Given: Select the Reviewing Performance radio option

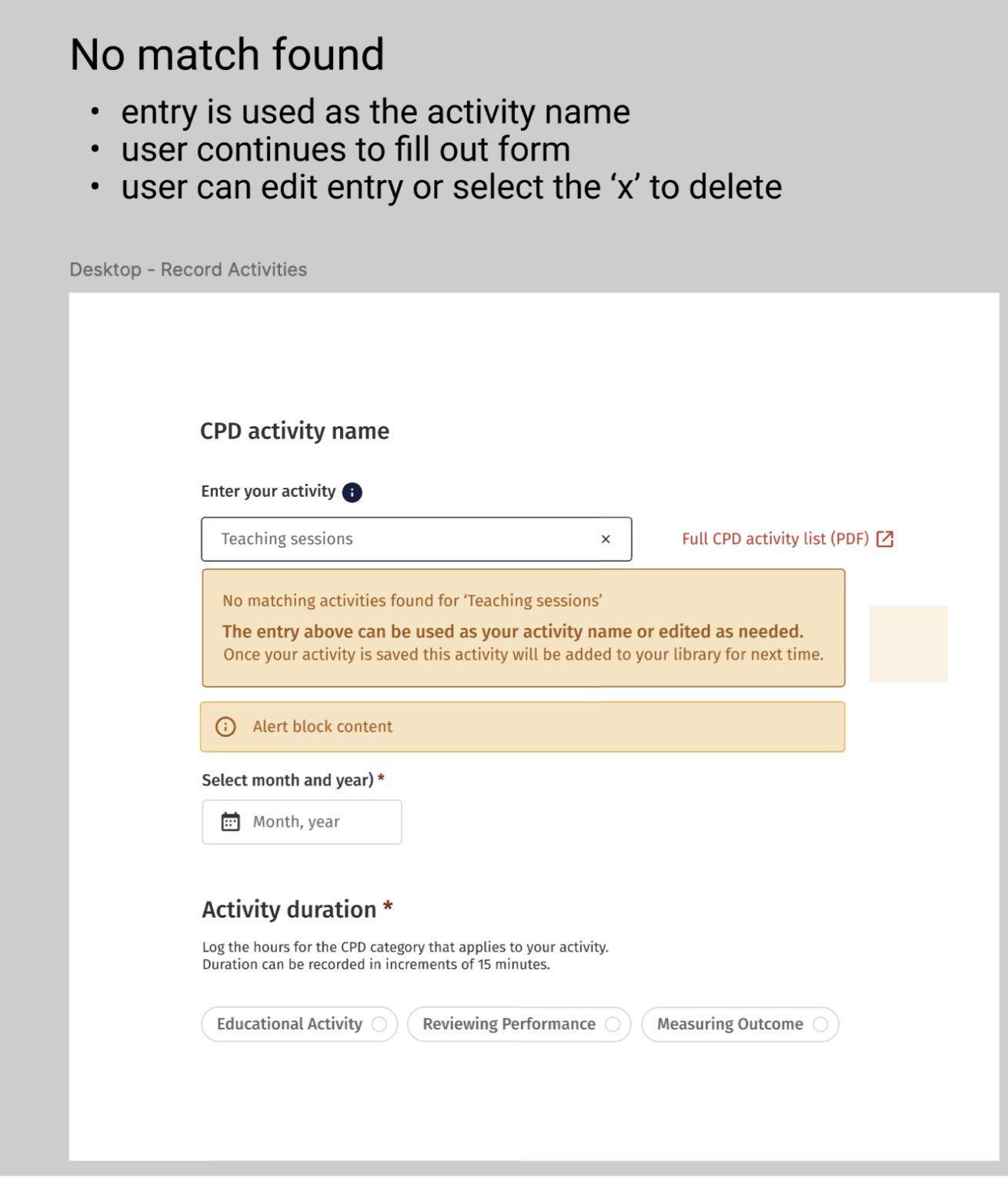Looking at the screenshot, I should pyautogui.click(x=519, y=1025).
